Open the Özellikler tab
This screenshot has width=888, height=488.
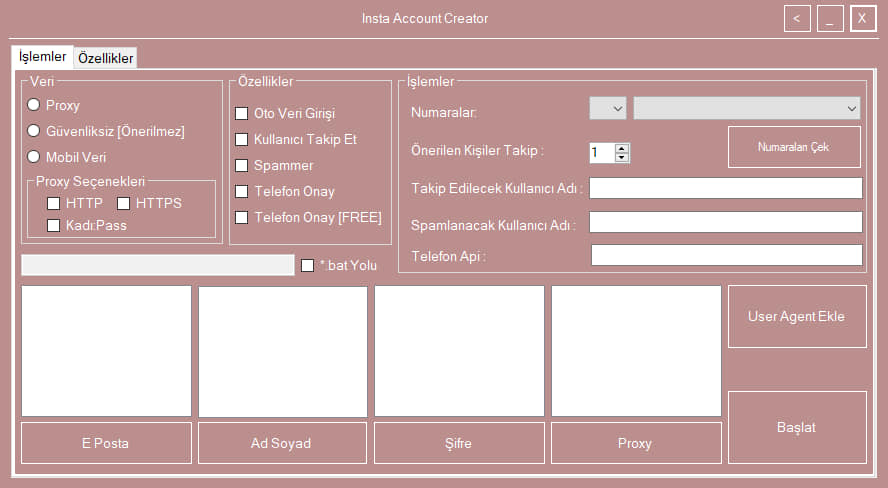[105, 58]
